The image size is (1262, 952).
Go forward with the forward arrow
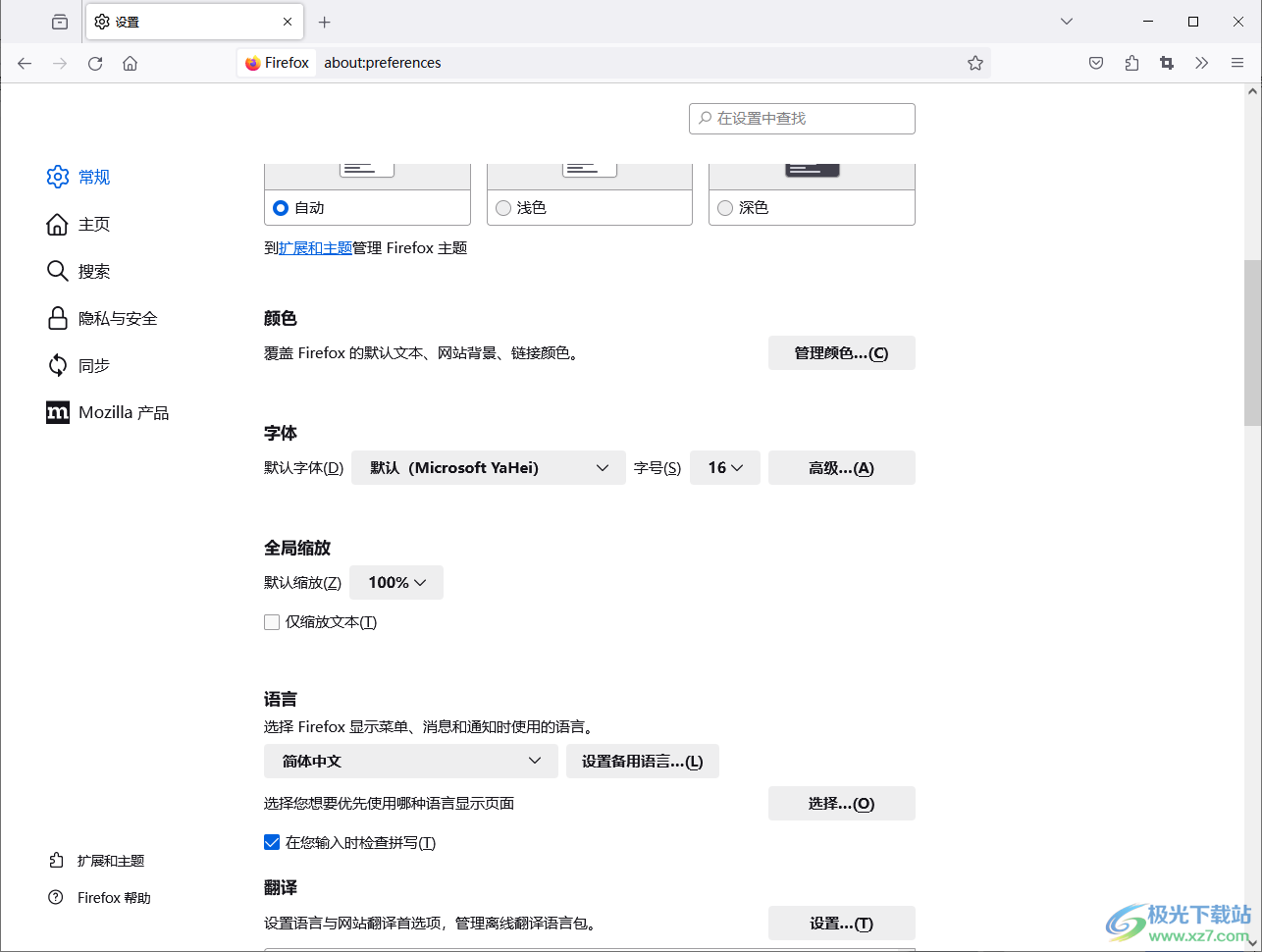point(60,63)
